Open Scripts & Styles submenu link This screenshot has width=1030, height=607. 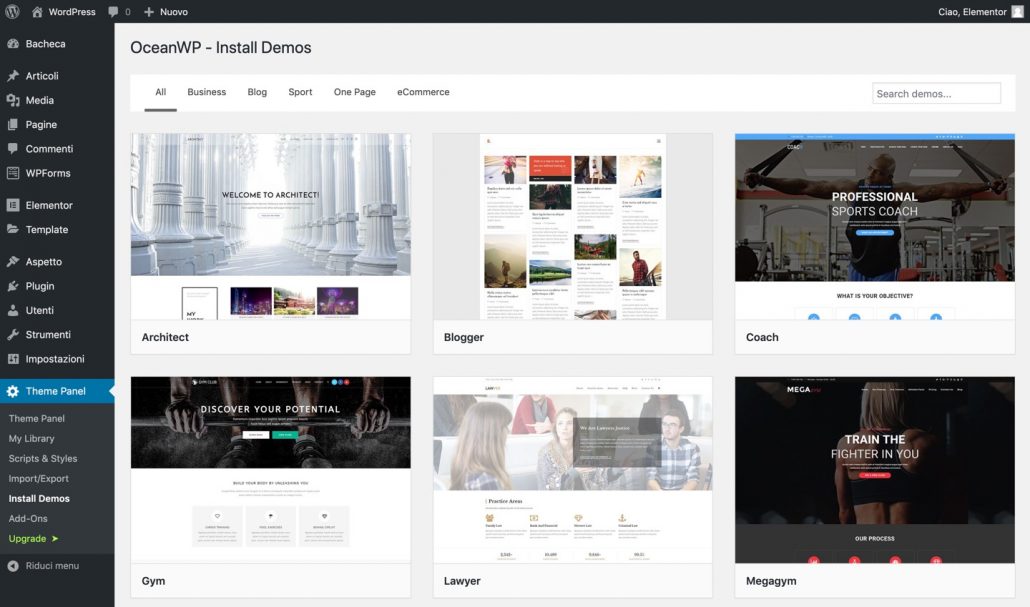pyautogui.click(x=43, y=458)
